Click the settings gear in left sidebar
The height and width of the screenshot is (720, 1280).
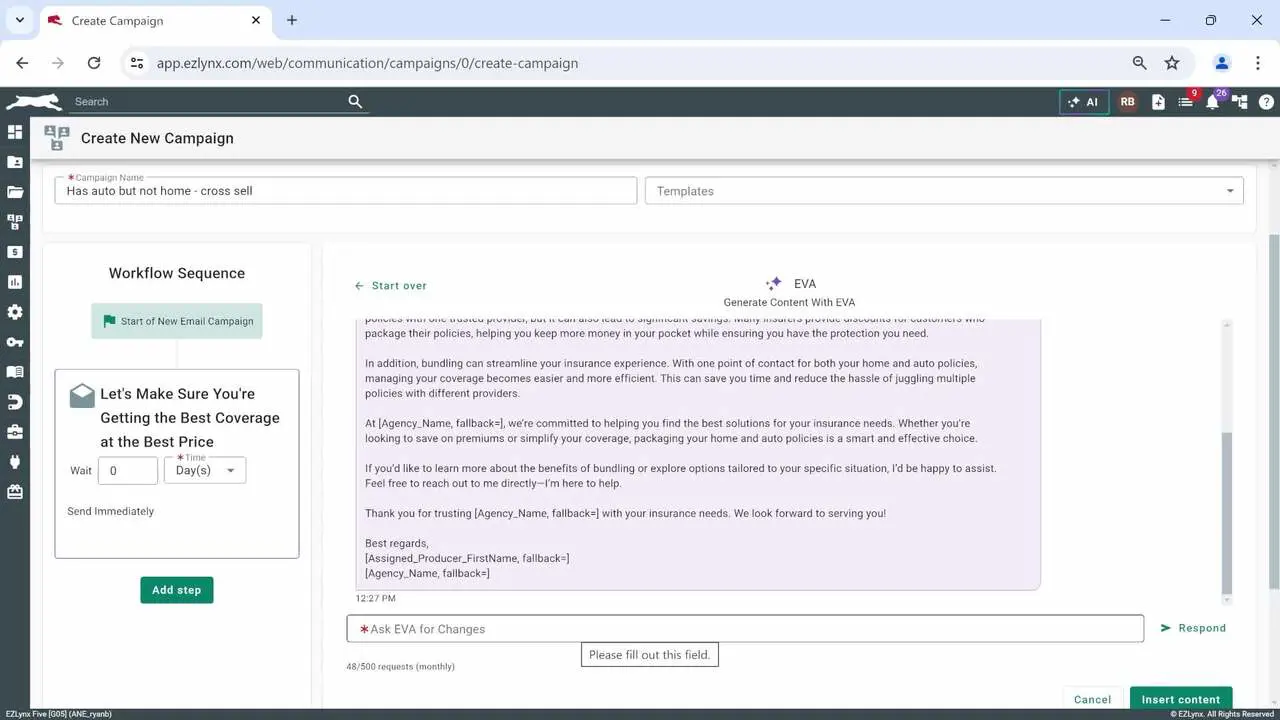pyautogui.click(x=15, y=312)
